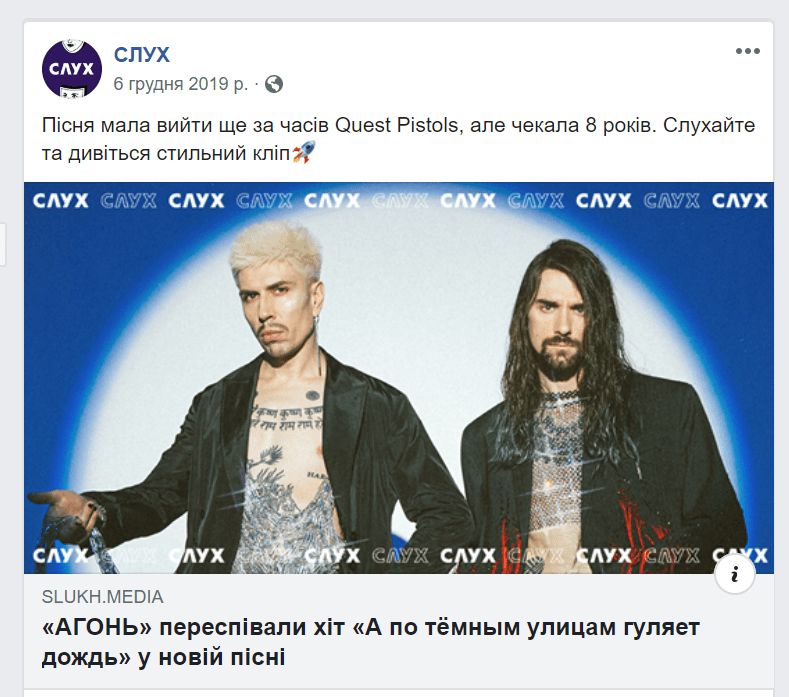This screenshot has height=697, width=789.
Task: Open the three-dot post options menu
Action: point(747,51)
